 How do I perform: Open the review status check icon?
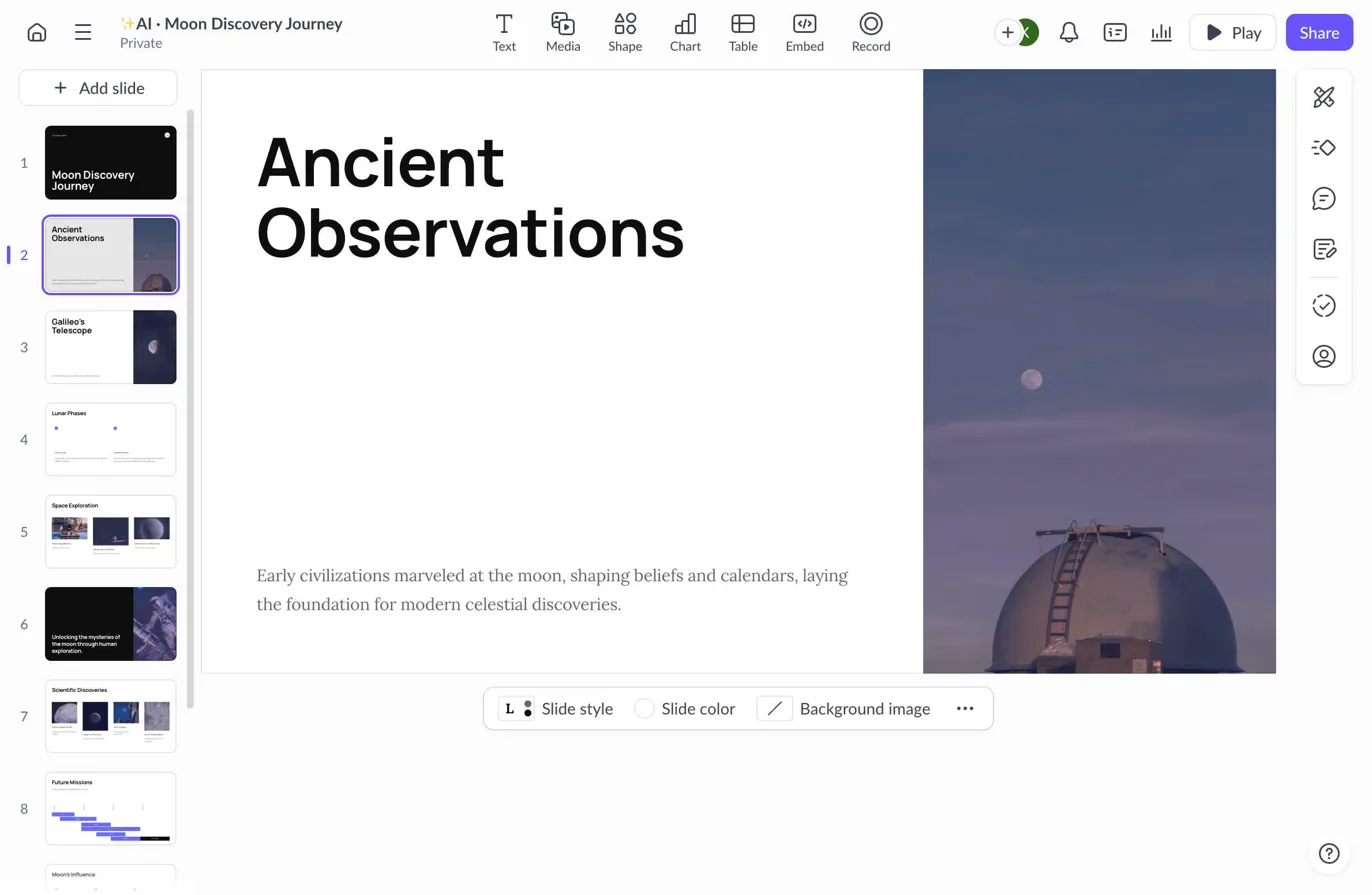point(1324,306)
